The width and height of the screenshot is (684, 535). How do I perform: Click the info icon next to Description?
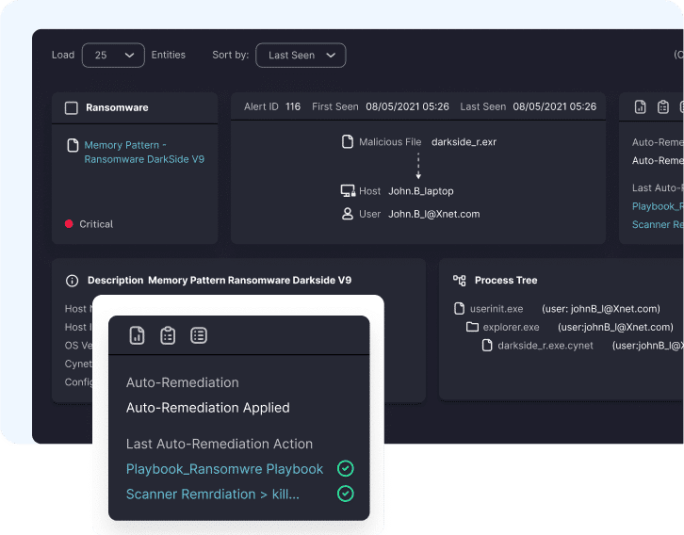72,281
